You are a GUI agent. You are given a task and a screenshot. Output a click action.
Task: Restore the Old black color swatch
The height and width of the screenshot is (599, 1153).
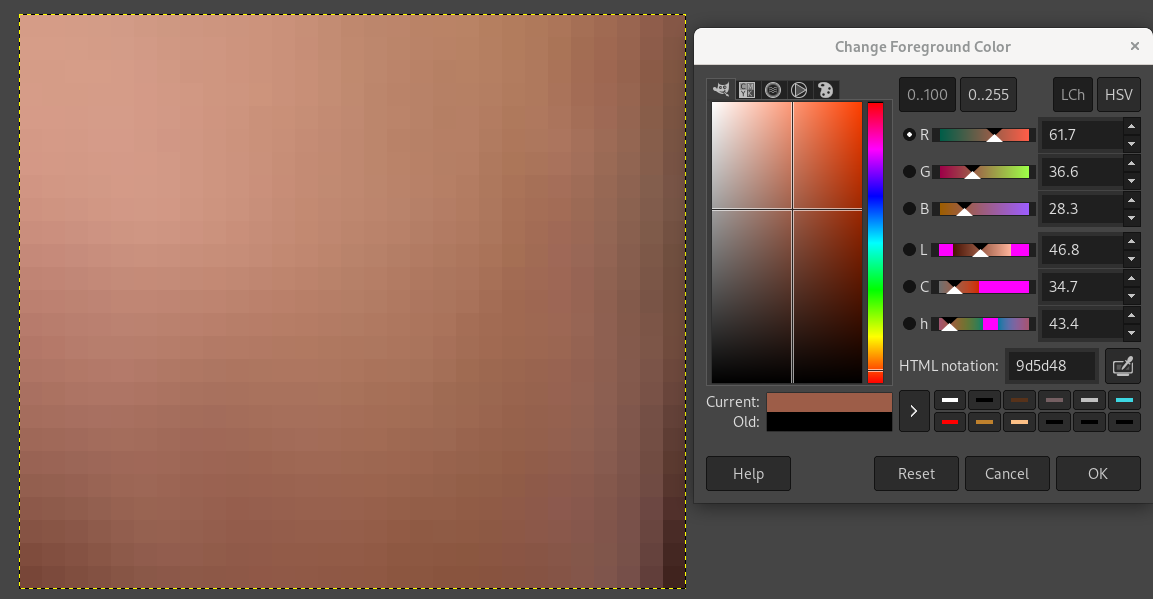pos(829,421)
